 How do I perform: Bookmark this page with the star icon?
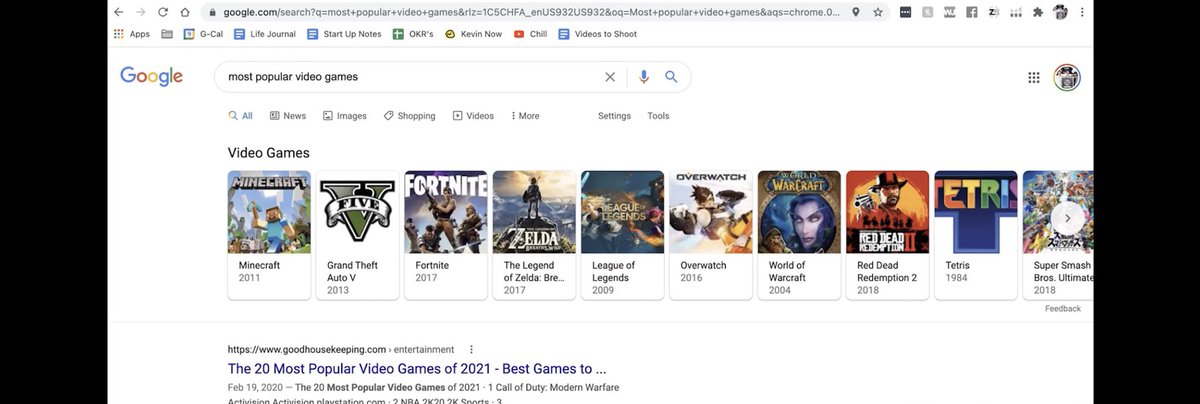coord(877,12)
